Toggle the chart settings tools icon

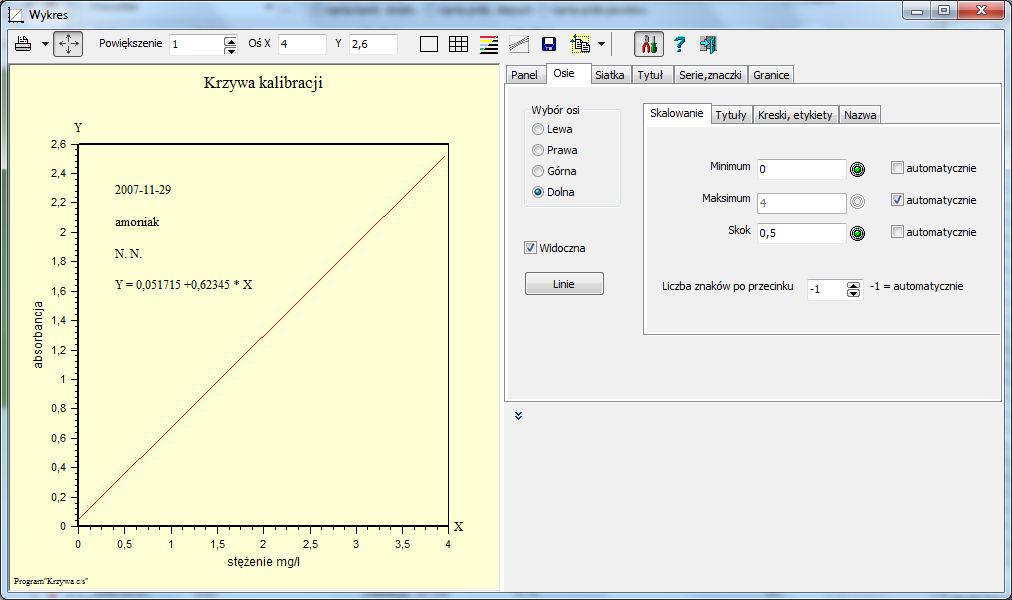click(x=649, y=45)
